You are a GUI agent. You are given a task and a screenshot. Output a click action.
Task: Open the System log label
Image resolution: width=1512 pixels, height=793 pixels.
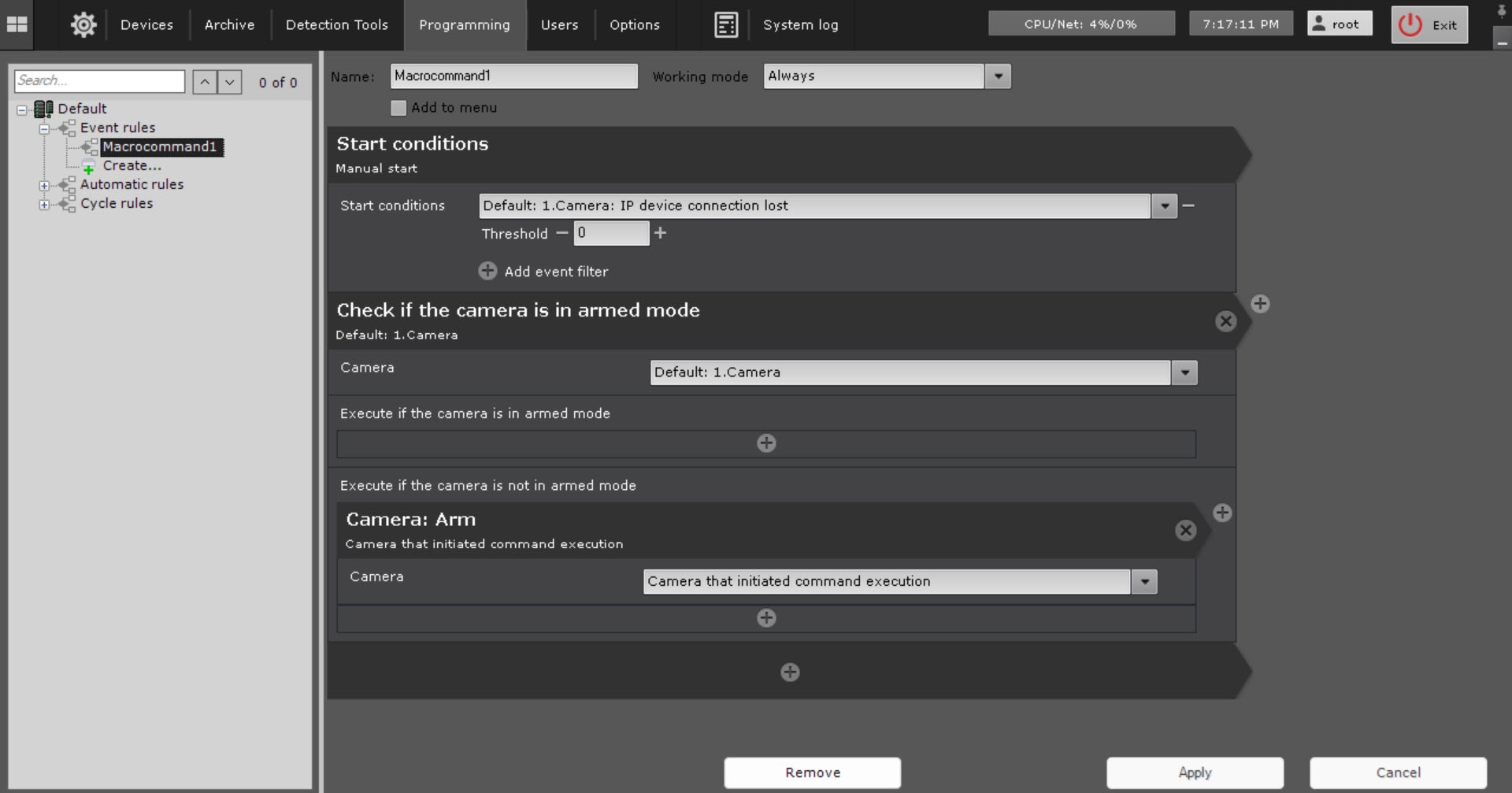[801, 24]
